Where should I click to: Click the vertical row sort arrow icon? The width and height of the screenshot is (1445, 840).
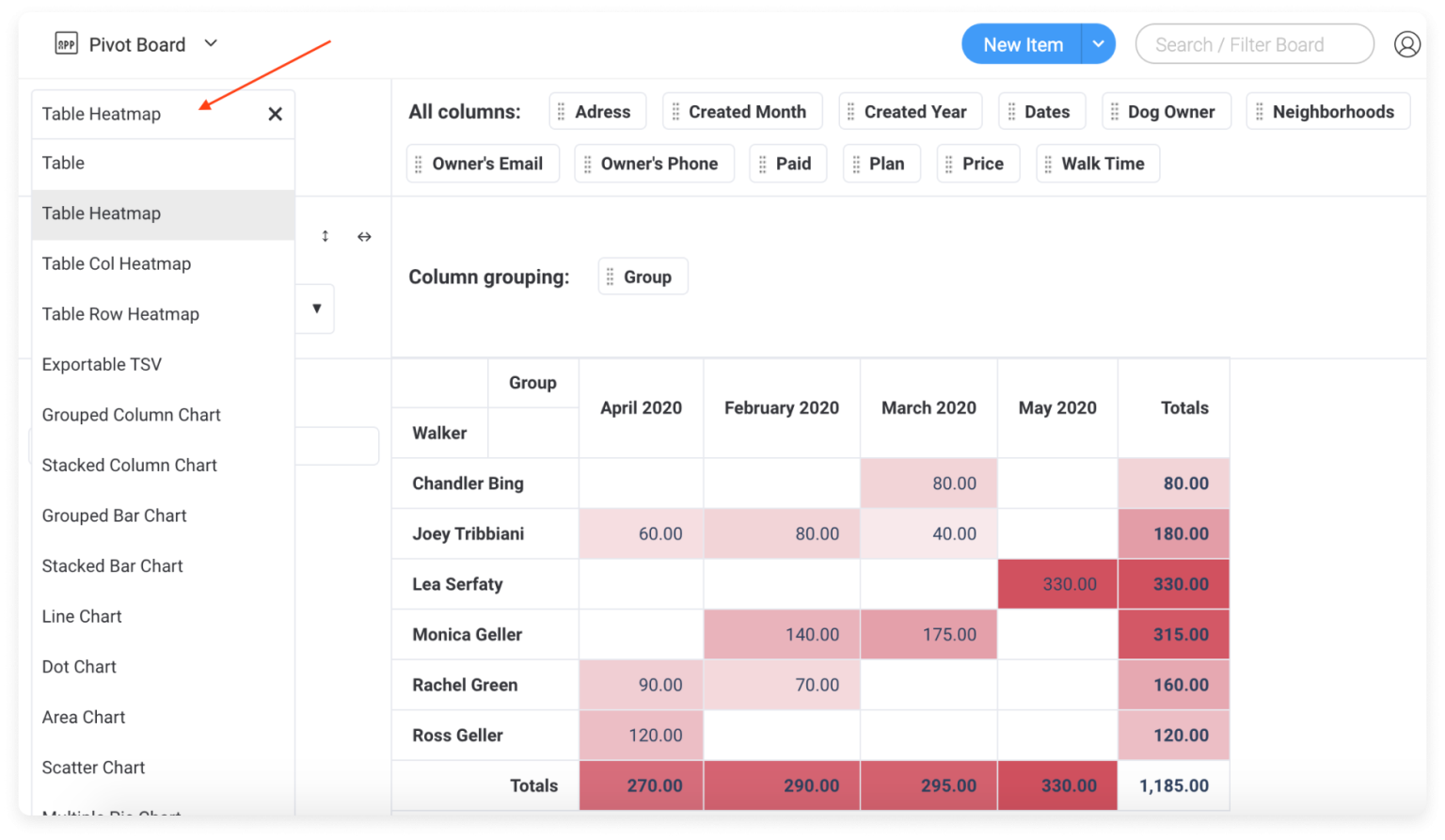point(326,236)
